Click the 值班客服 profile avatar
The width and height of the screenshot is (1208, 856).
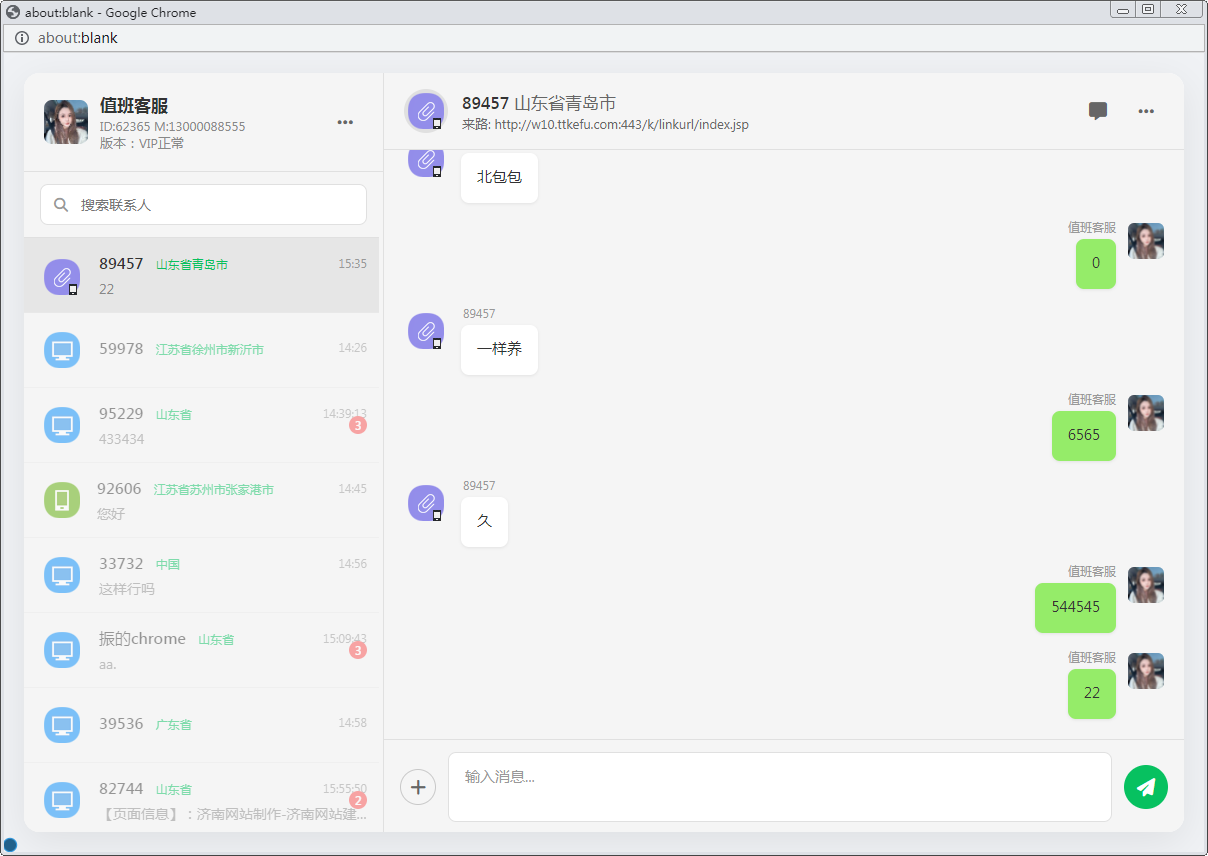point(66,122)
